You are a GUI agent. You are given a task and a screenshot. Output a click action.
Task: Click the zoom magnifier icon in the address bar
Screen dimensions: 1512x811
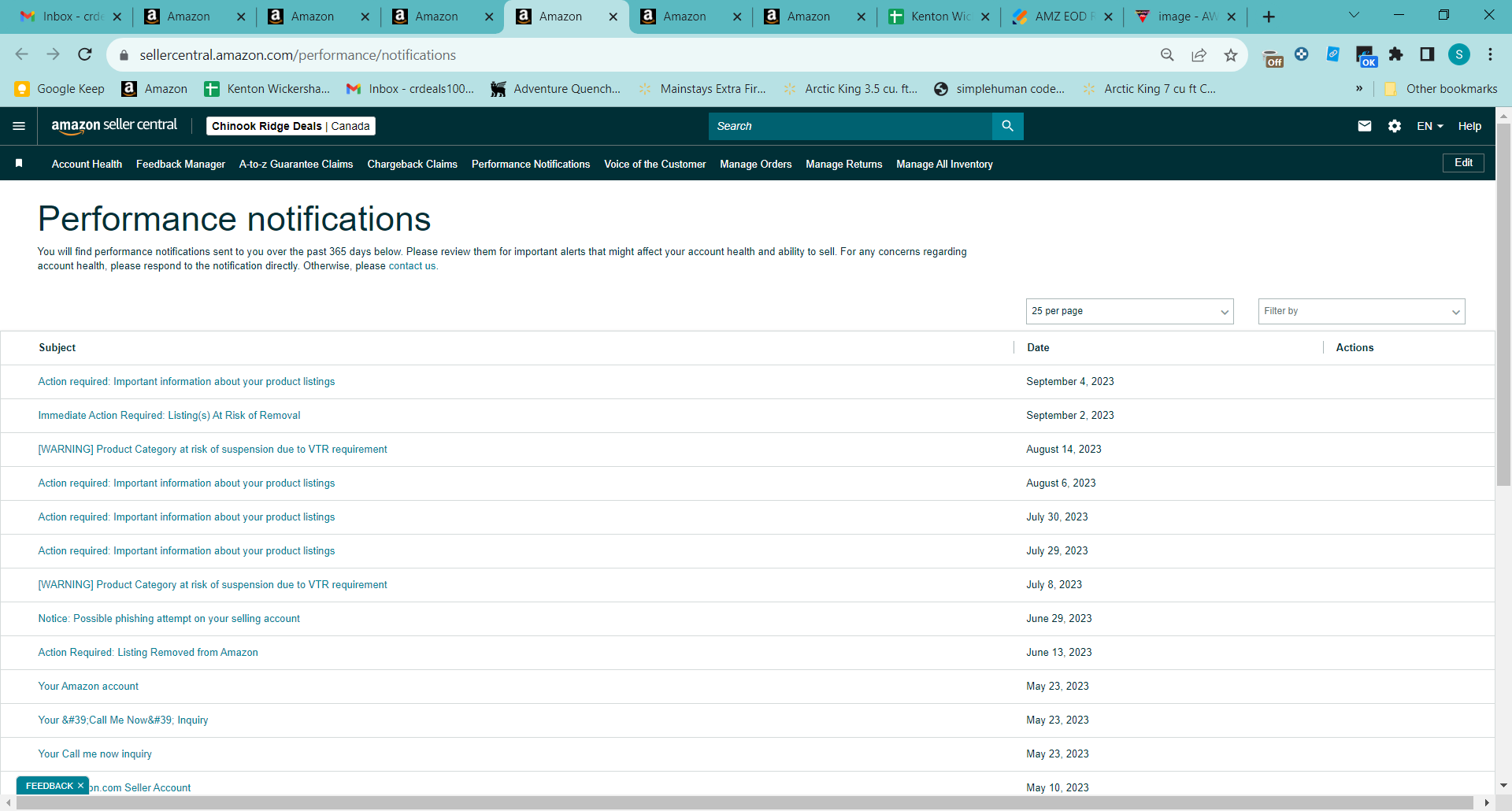1167,54
